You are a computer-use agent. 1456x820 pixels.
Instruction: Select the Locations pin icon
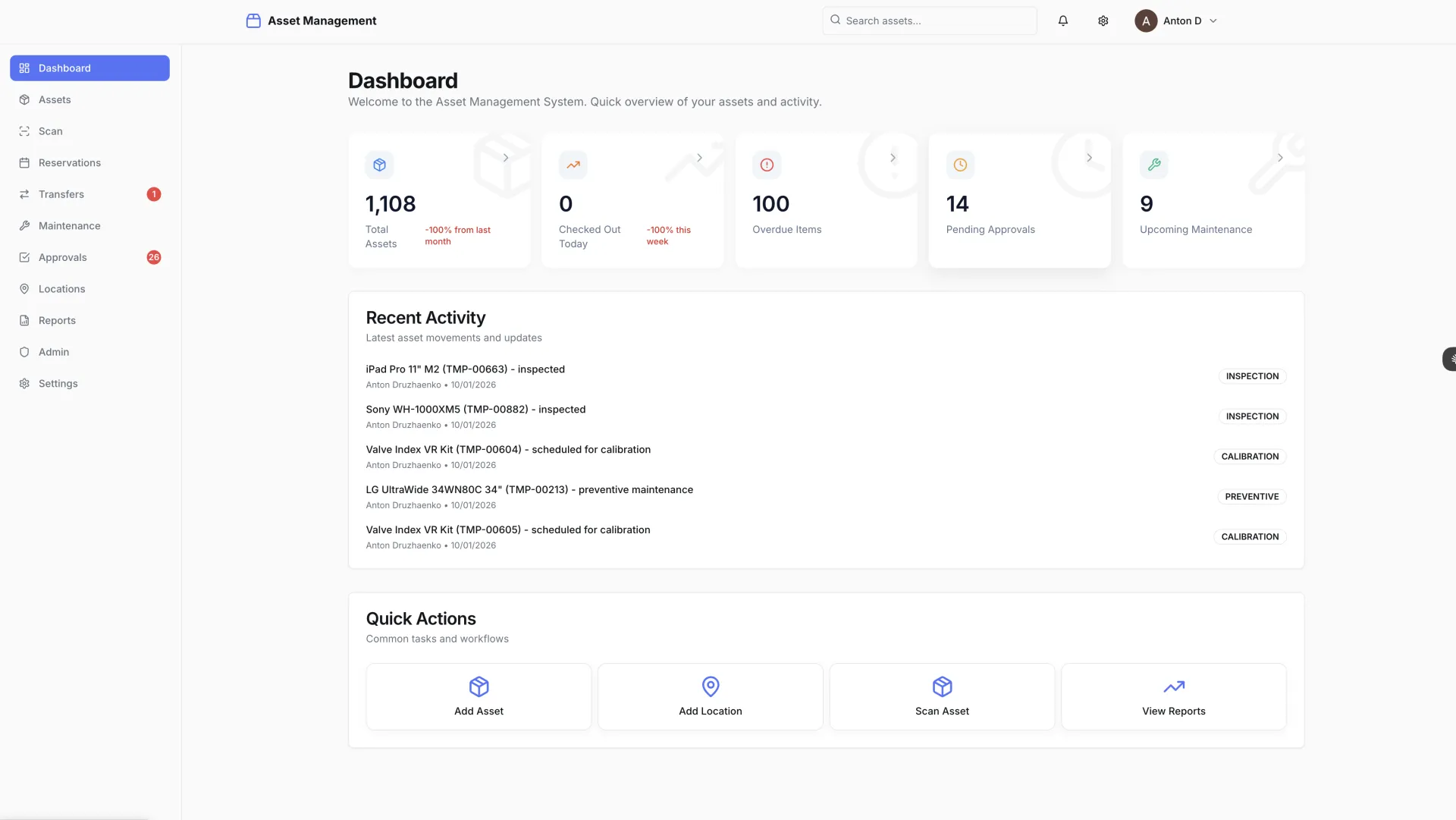click(x=24, y=289)
